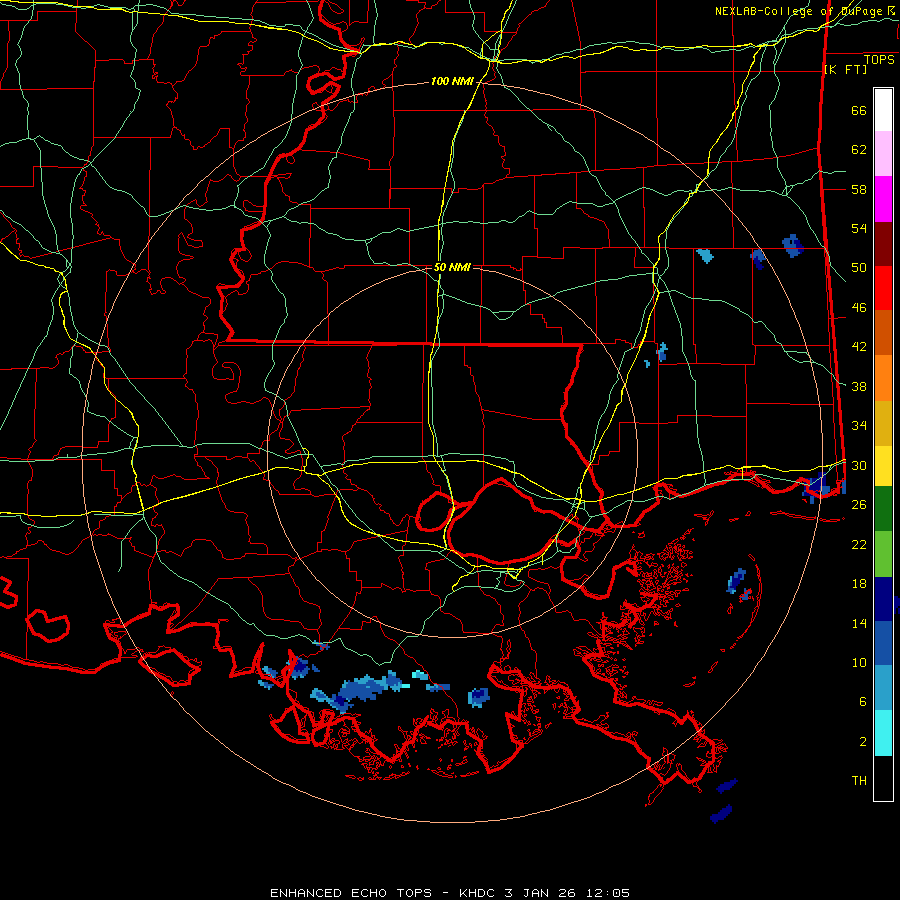
Task: Click the legend value 62
Action: [x=859, y=150]
